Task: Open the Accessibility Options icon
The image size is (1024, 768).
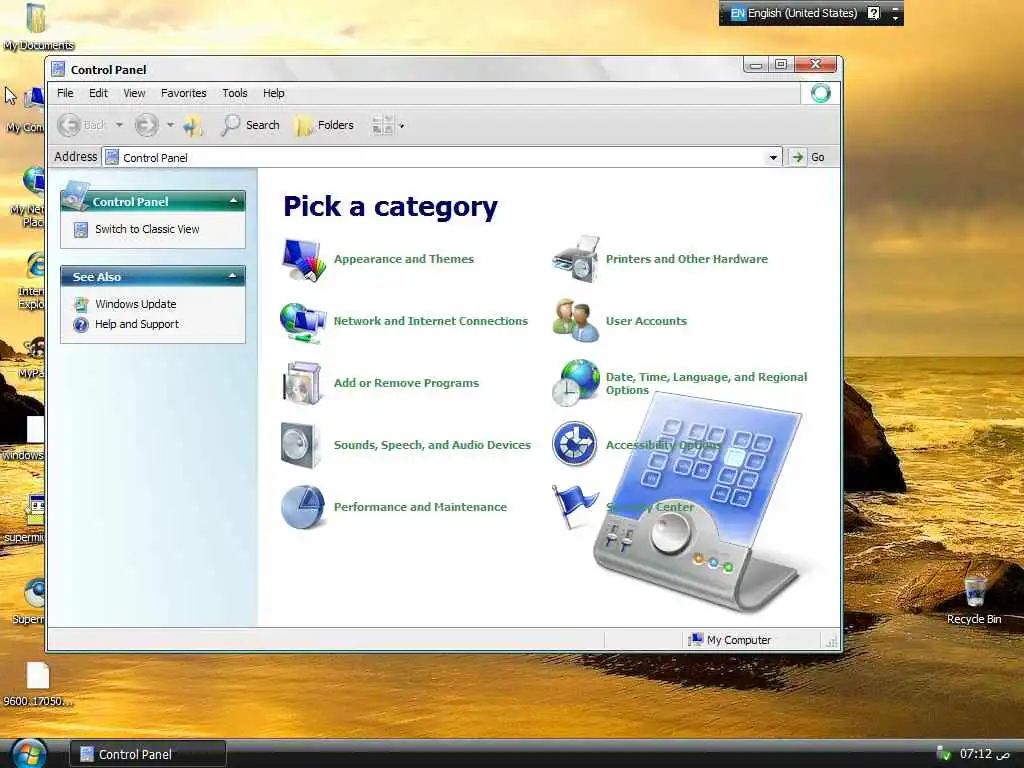Action: pos(574,444)
